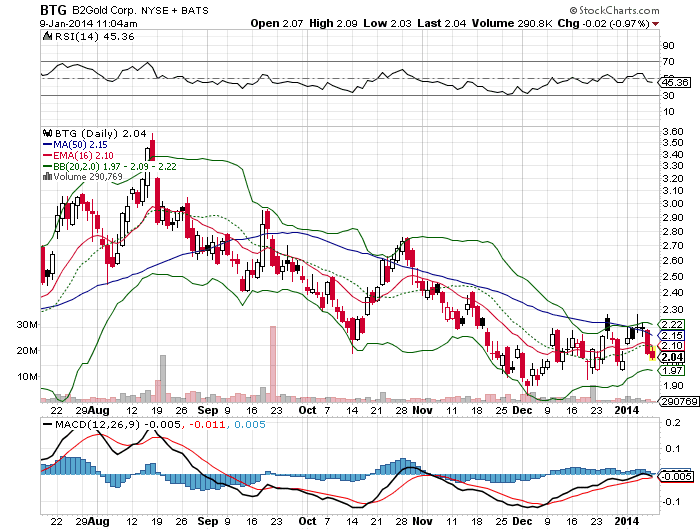Click the Nov label under the price chart
This screenshot has width=700, height=530.
(x=422, y=410)
